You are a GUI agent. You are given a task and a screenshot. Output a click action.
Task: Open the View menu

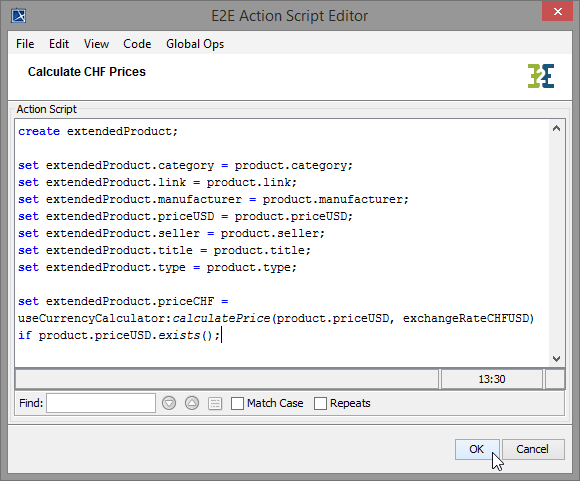pos(96,44)
